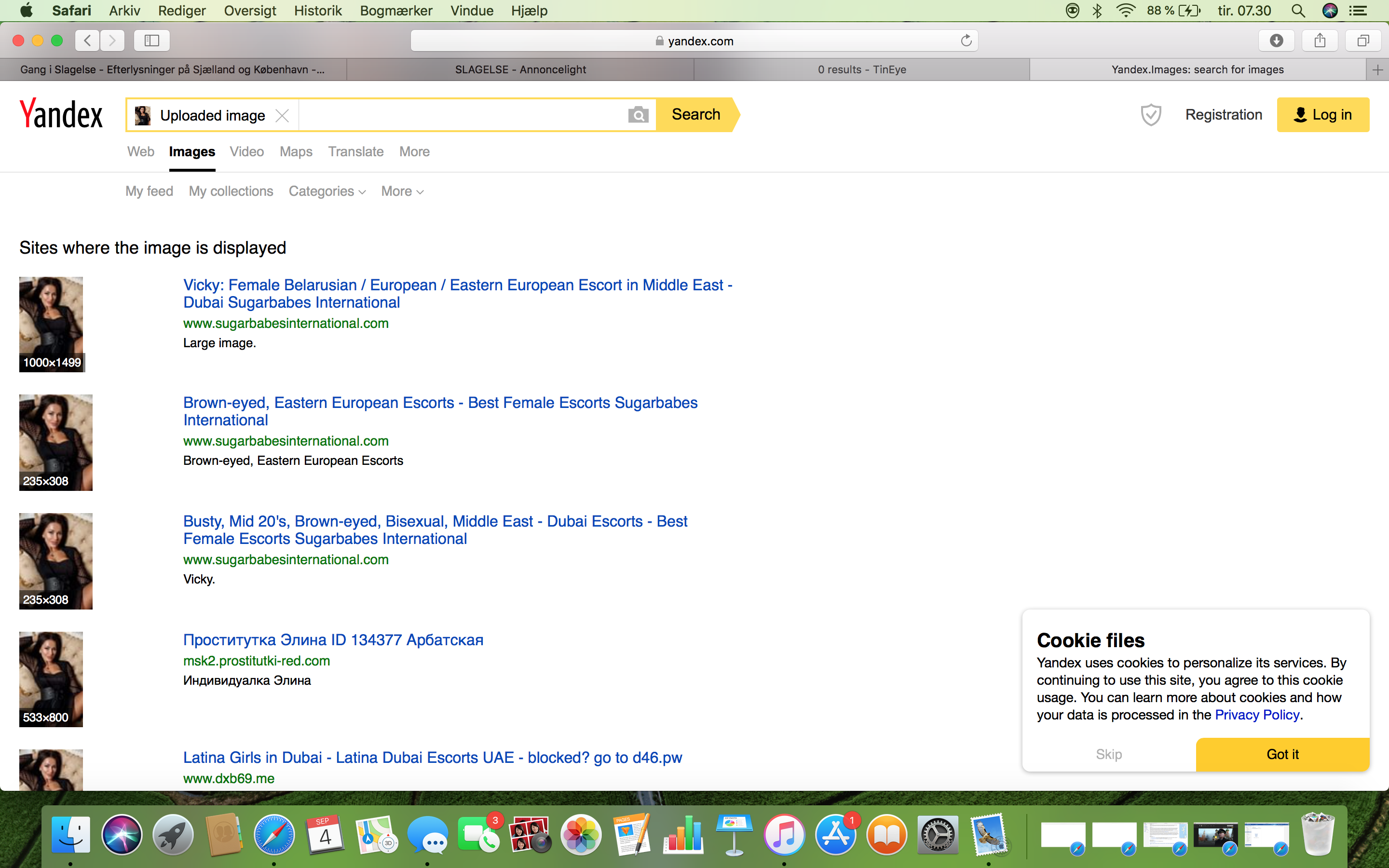Open Latina Girls in Dubai result link

click(x=432, y=758)
